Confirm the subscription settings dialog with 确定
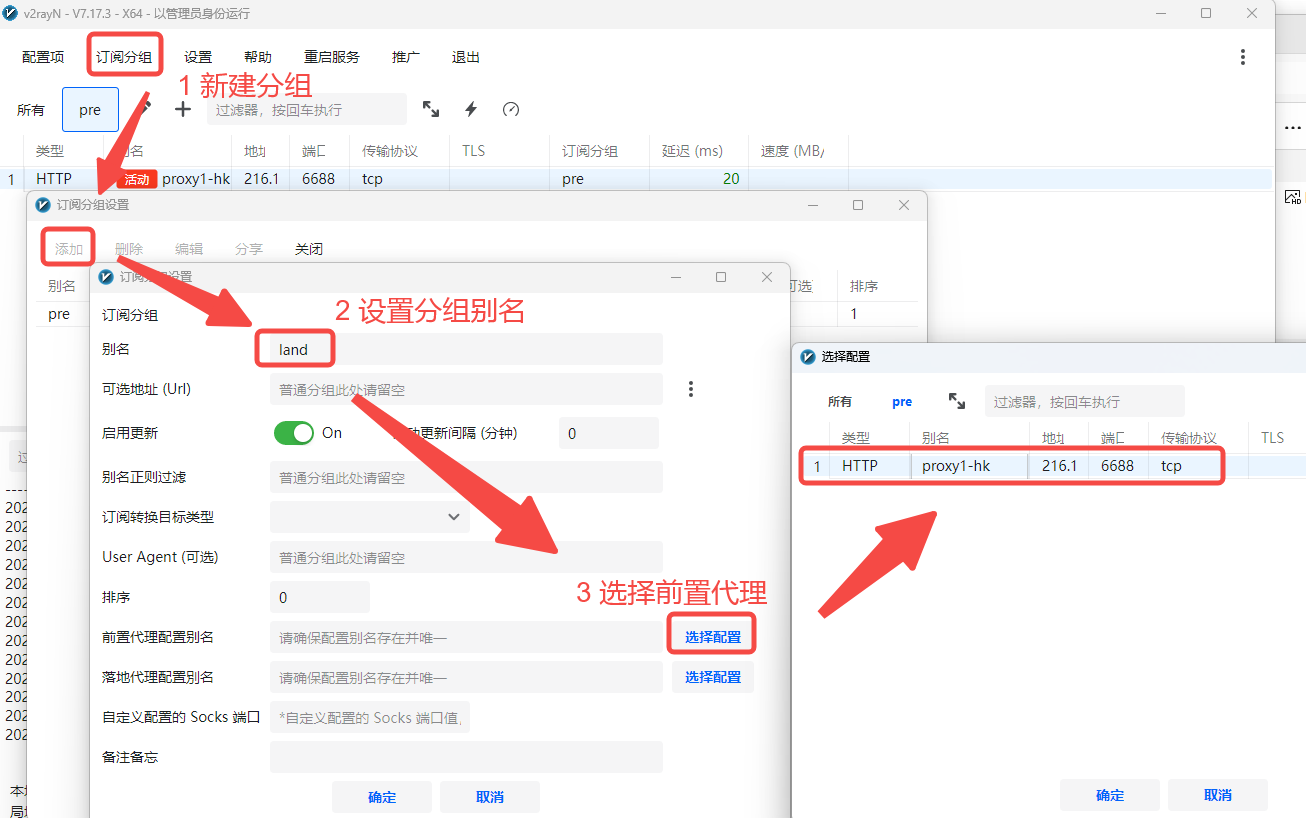1306x818 pixels. [382, 797]
